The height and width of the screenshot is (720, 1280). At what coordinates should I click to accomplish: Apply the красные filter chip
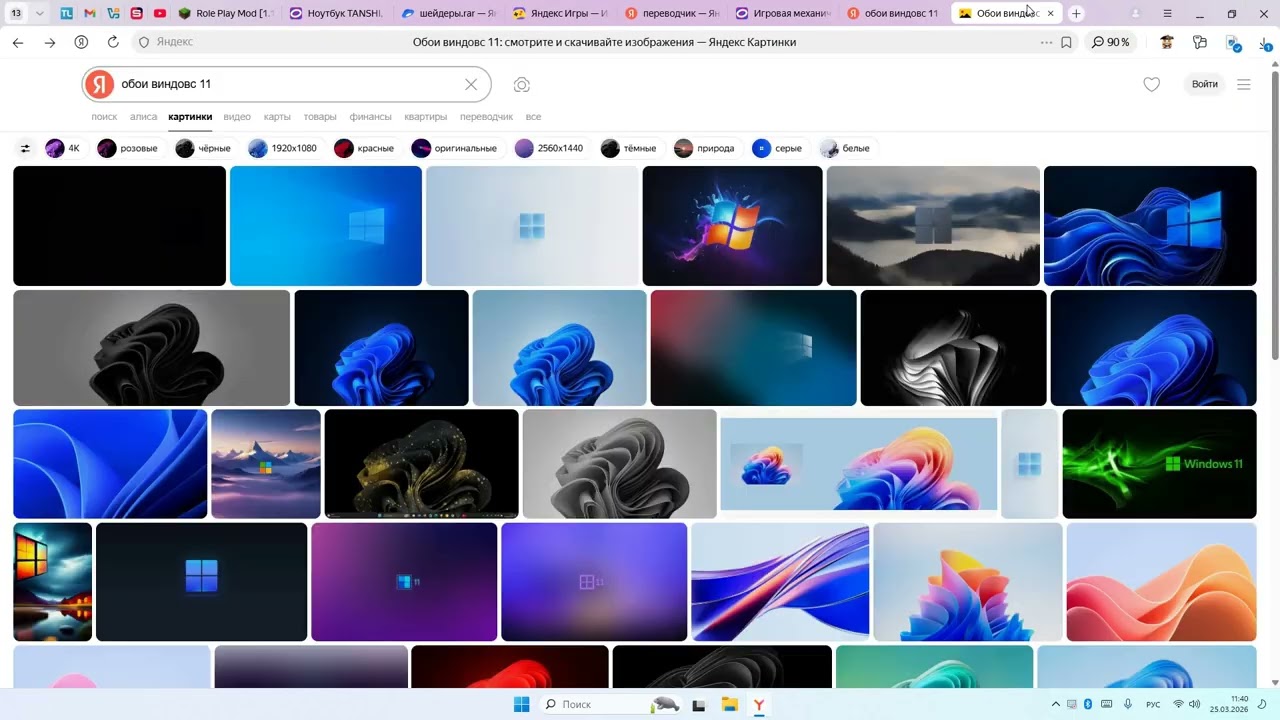pos(365,148)
